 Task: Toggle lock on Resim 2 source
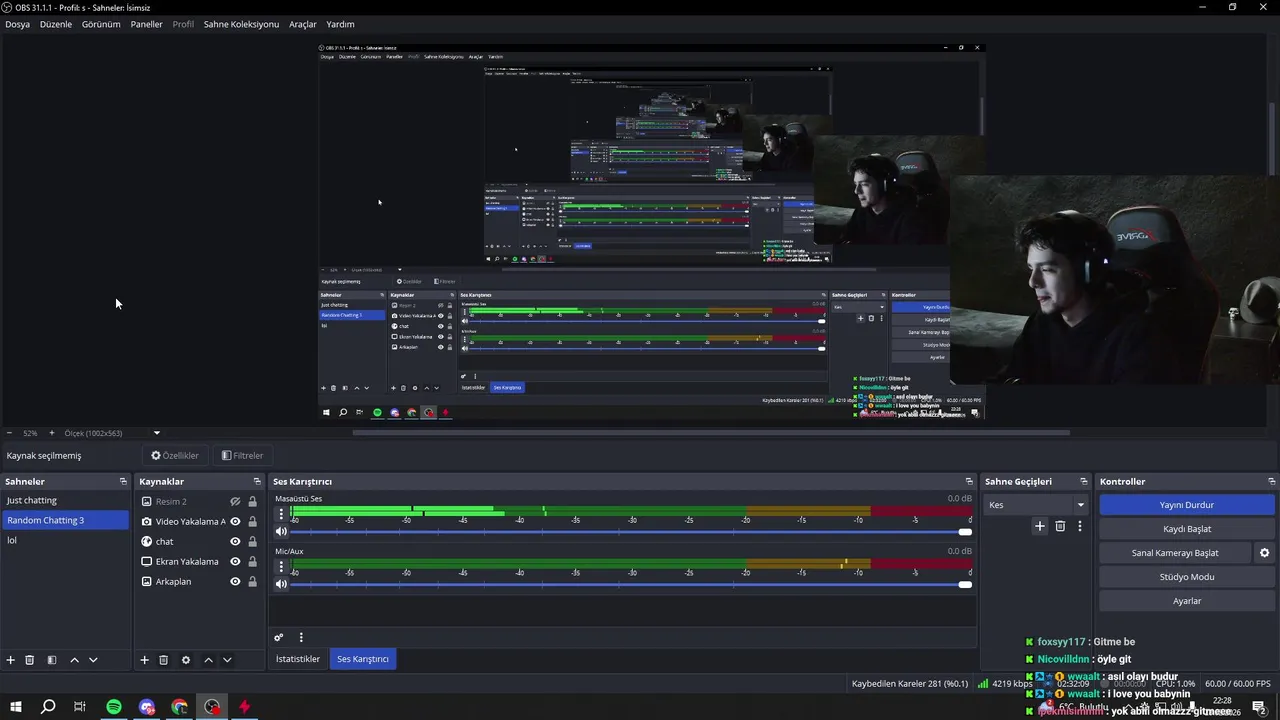(252, 502)
